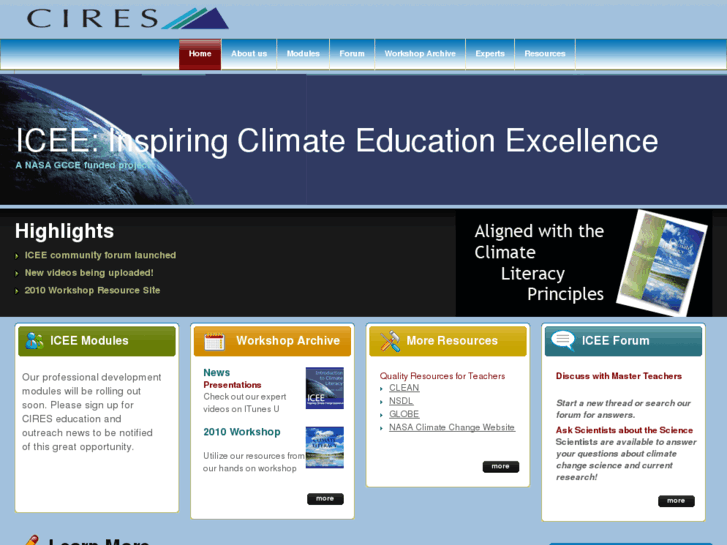The height and width of the screenshot is (545, 727).
Task: Click 'A NASA GCCE funded project' subtitle
Action: click(x=83, y=166)
